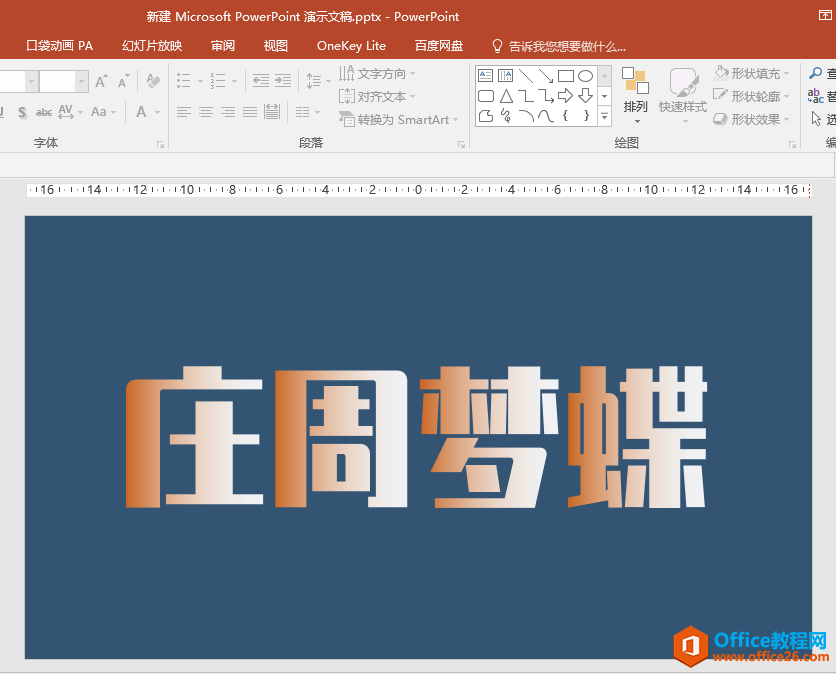Screen dimensions: 836x674
Task: Open the 排列 arrange menu
Action: coord(636,95)
